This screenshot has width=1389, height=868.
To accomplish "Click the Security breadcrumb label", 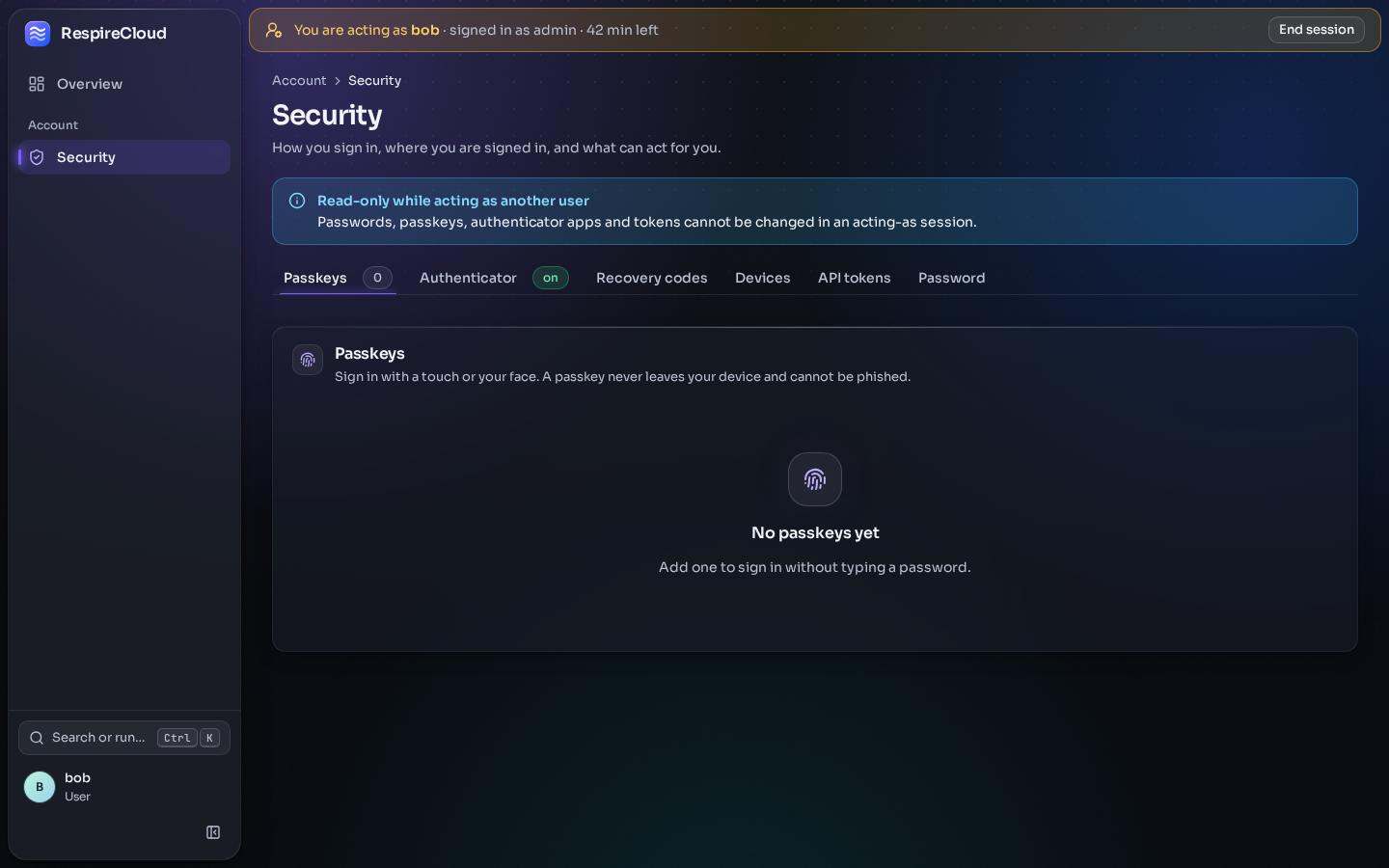I will pyautogui.click(x=374, y=81).
